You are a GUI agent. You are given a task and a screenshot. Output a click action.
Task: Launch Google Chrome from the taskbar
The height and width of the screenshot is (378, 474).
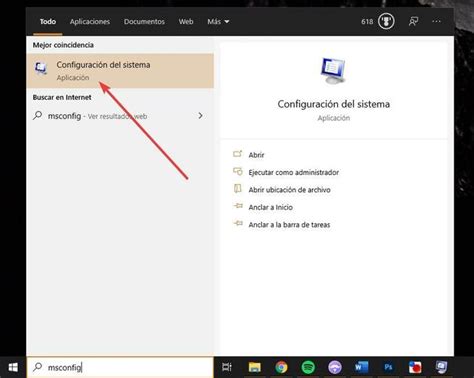281,367
